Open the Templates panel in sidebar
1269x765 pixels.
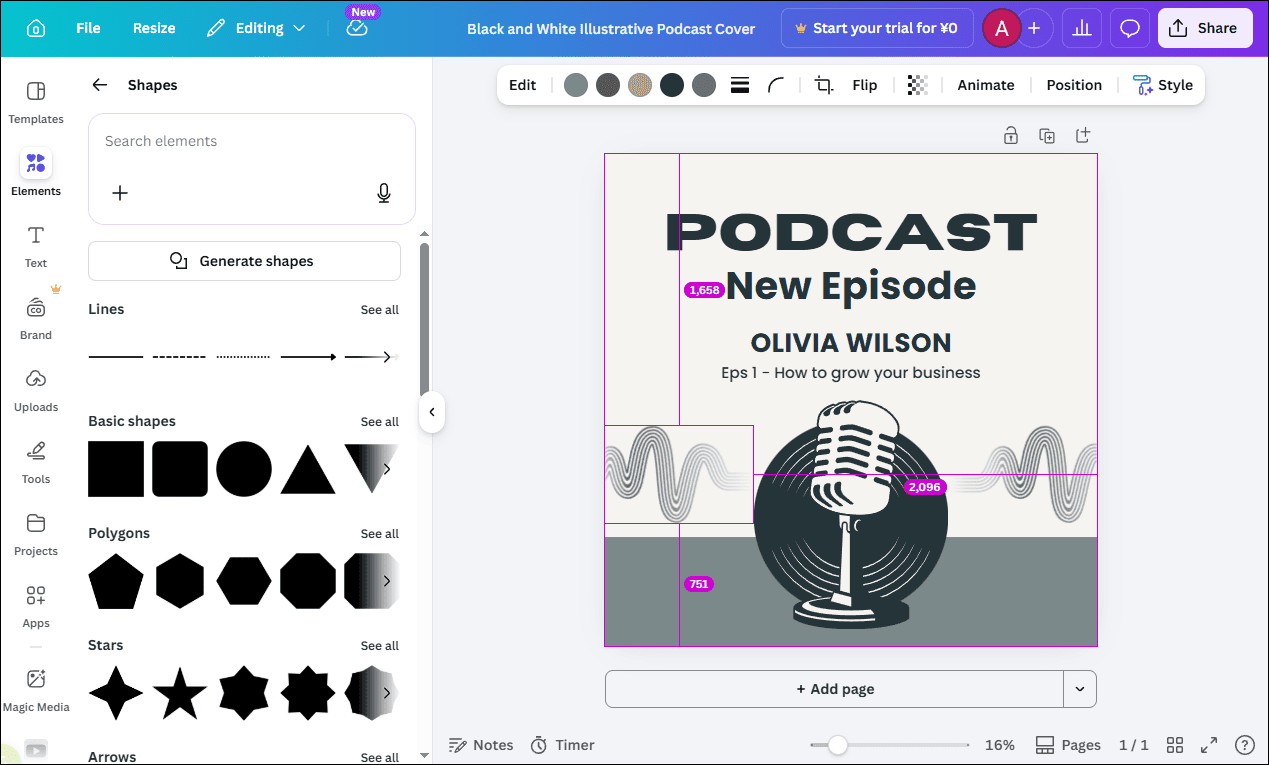35,100
